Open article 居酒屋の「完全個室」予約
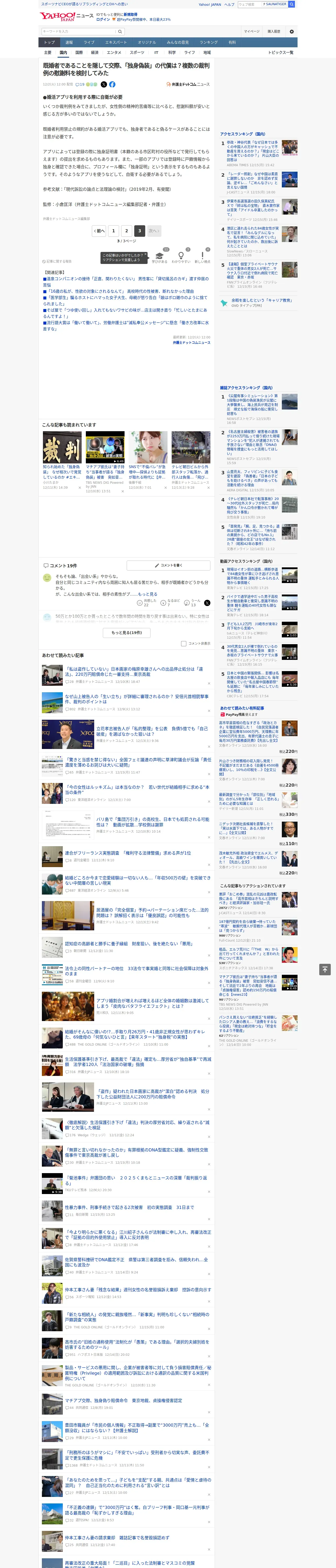336x1568 pixels. click(153, 912)
